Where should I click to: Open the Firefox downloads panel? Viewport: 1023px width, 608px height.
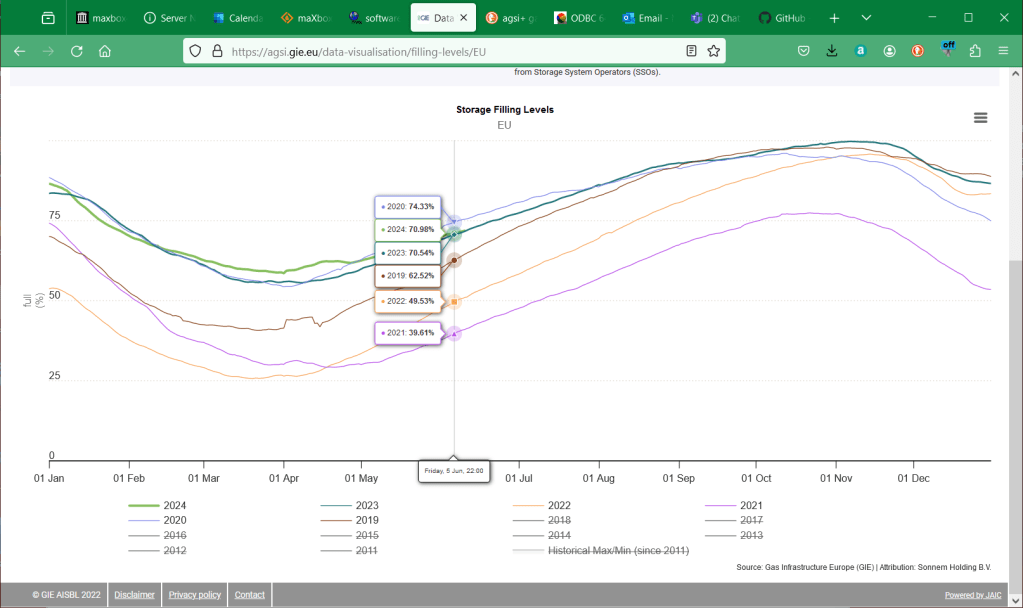[832, 51]
